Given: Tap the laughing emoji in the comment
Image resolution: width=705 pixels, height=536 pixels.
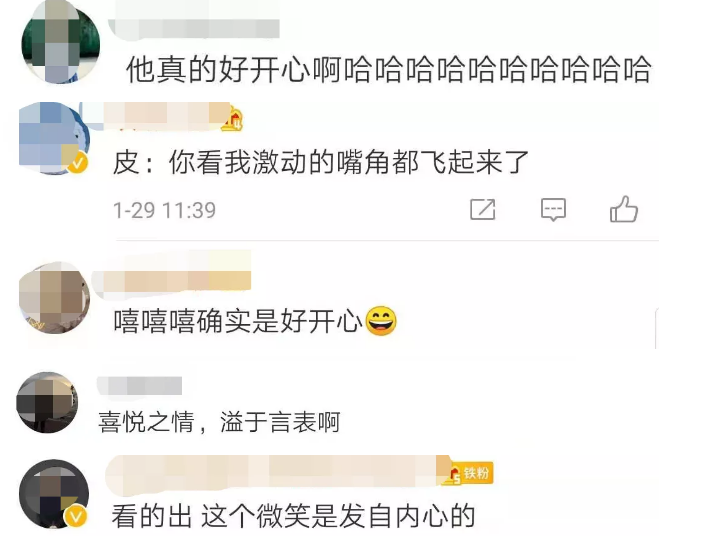Looking at the screenshot, I should (381, 321).
